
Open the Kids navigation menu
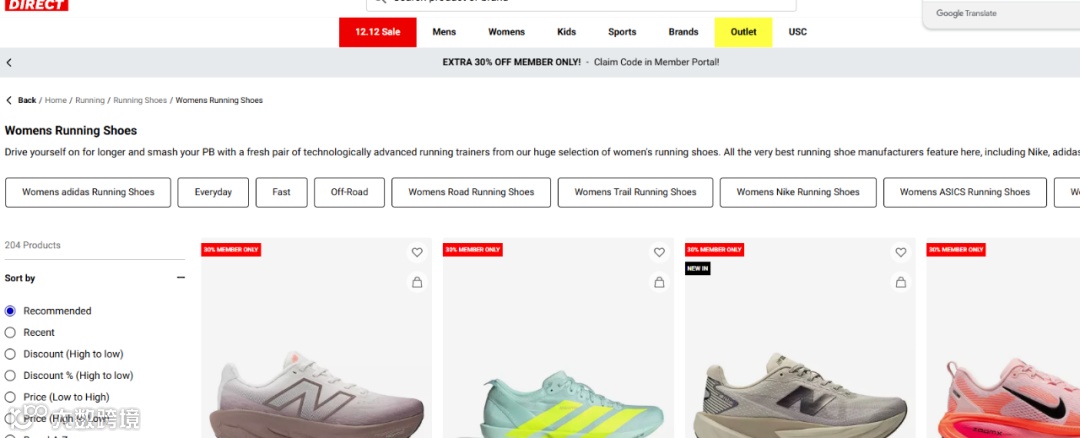pyautogui.click(x=566, y=32)
